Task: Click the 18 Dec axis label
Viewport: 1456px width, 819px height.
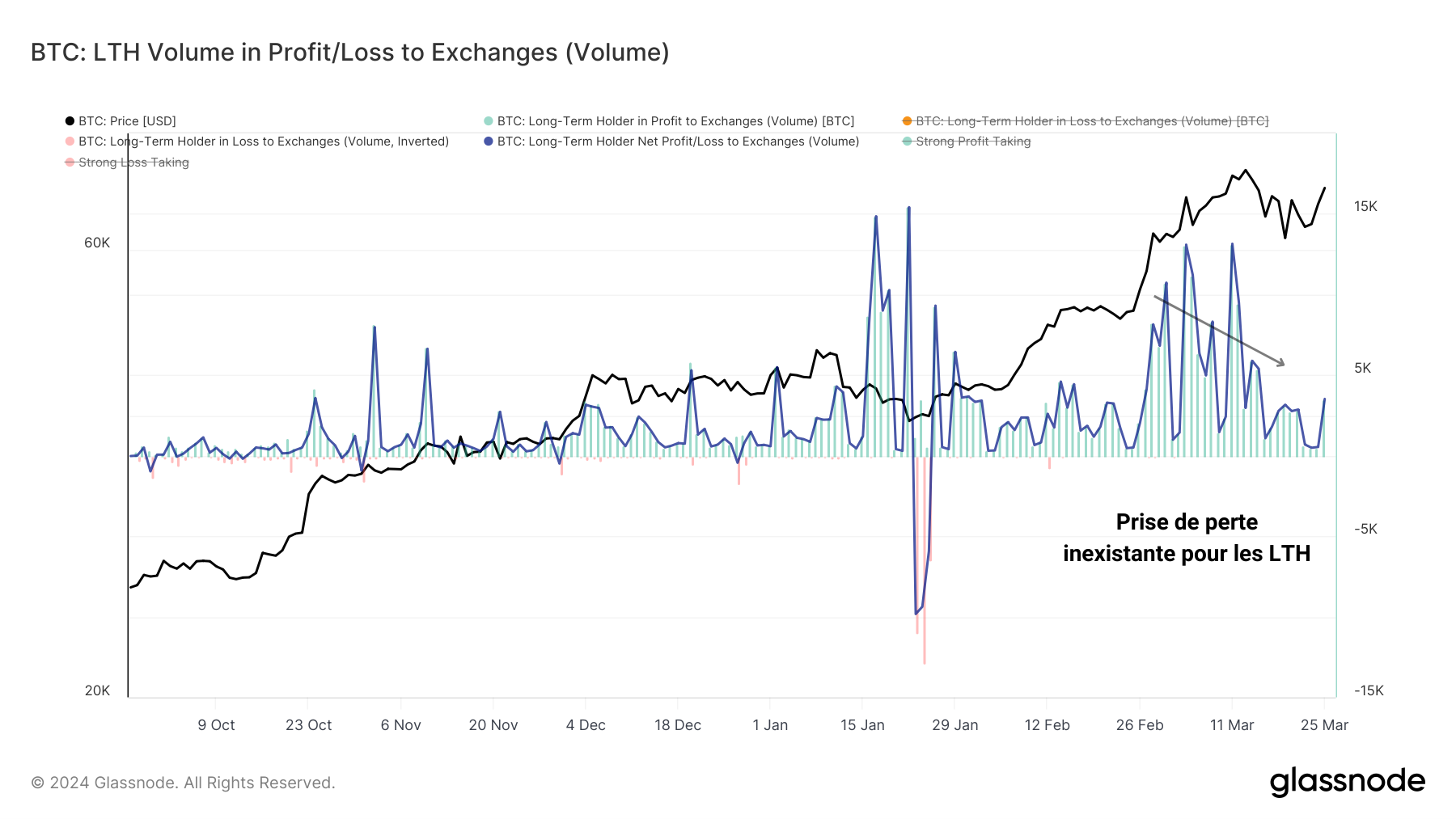Action: [x=678, y=725]
